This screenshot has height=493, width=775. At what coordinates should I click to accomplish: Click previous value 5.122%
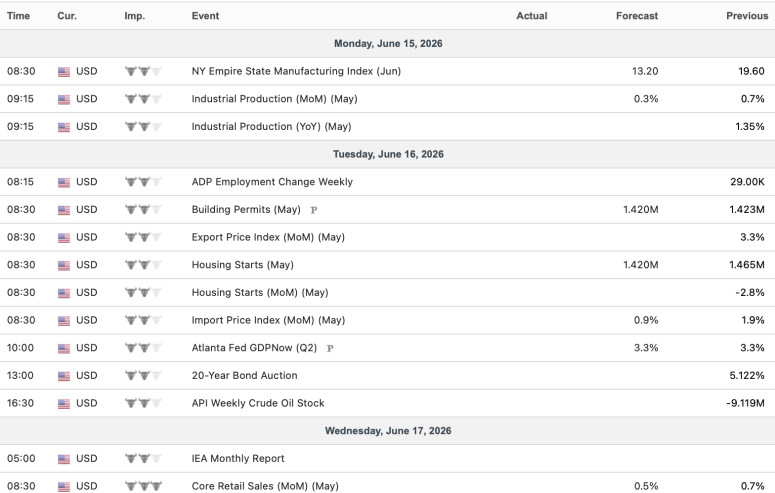[x=747, y=376]
